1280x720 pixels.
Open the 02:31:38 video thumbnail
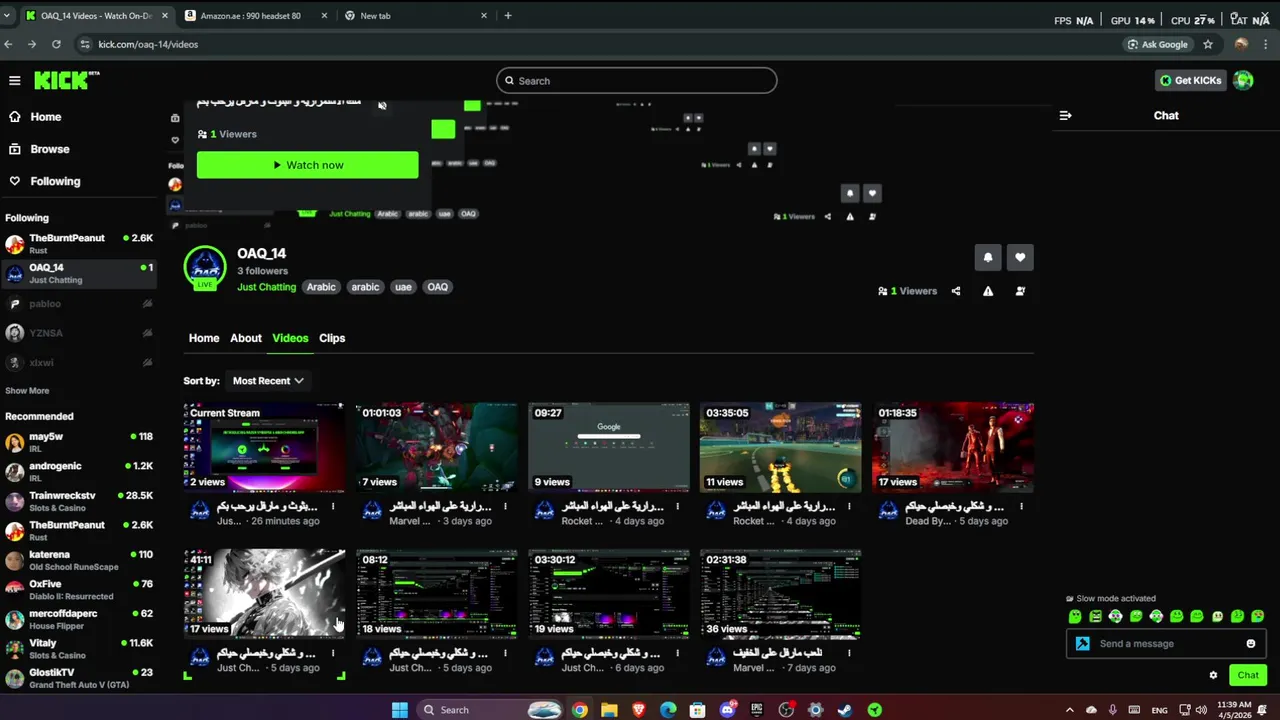point(781,593)
